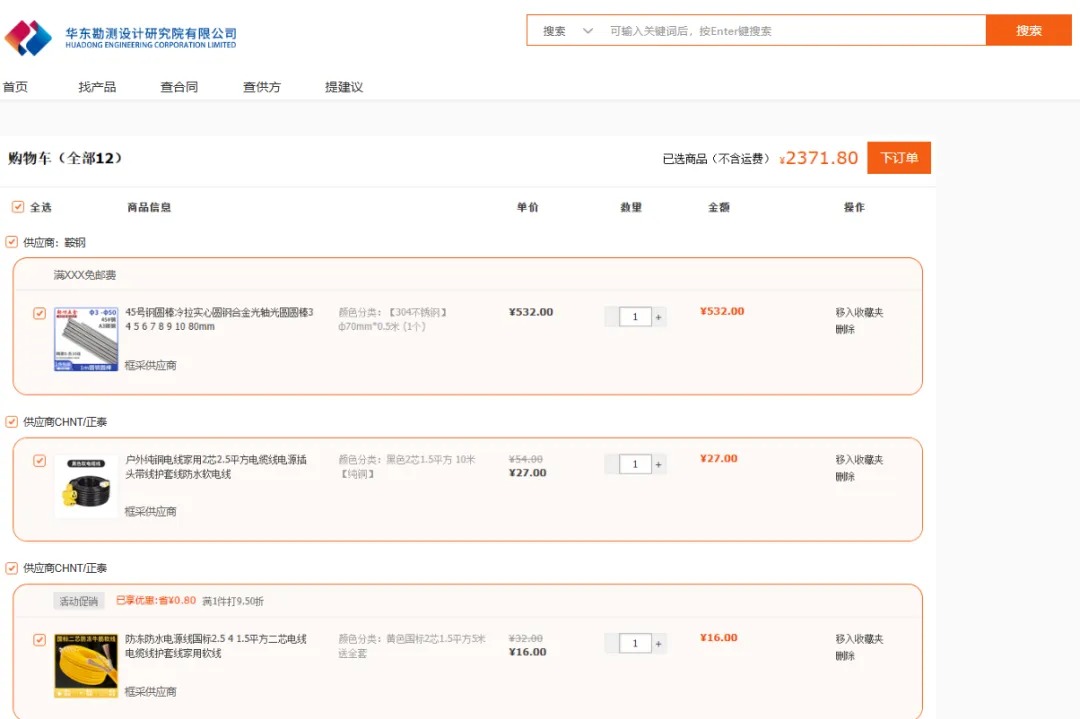Click the 框采供应商 label under the steel rod
The width and height of the screenshot is (1080, 719).
click(150, 365)
